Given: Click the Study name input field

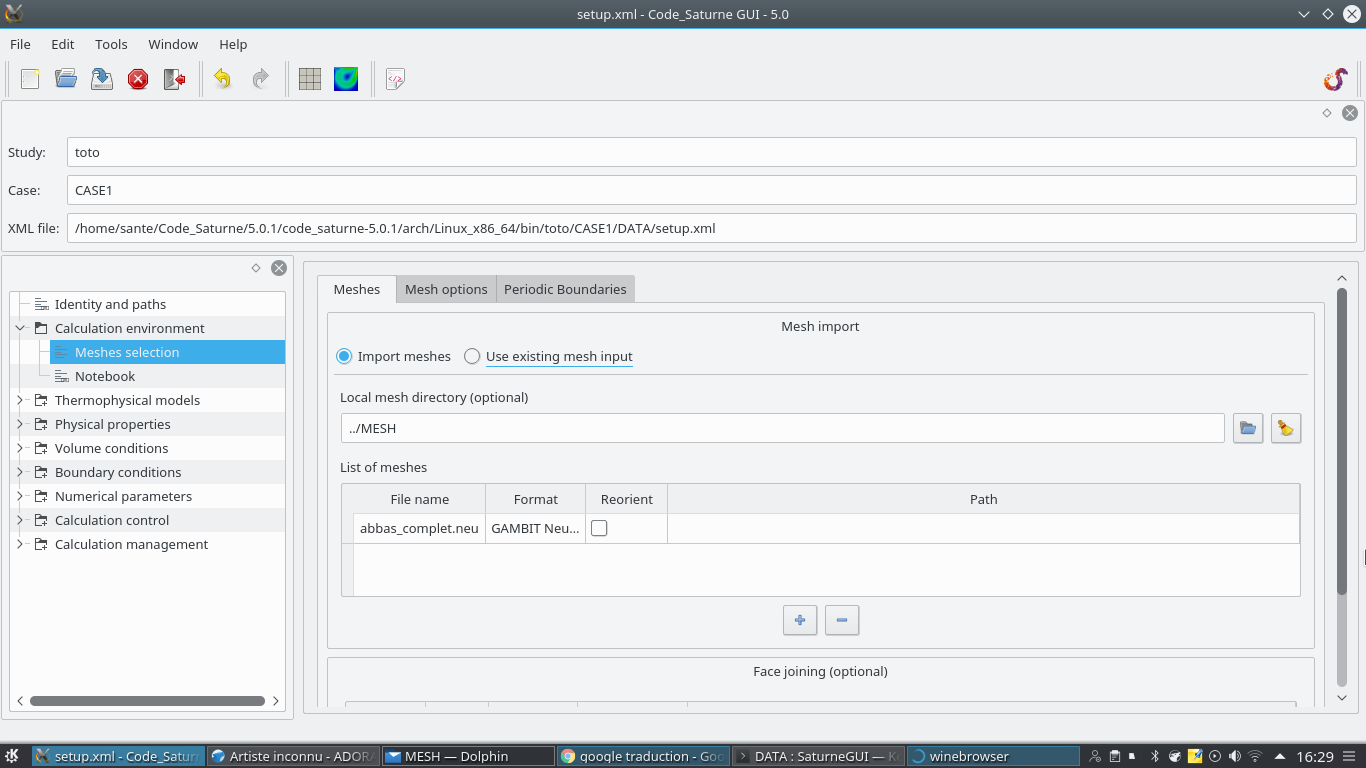Looking at the screenshot, I should click(x=711, y=152).
